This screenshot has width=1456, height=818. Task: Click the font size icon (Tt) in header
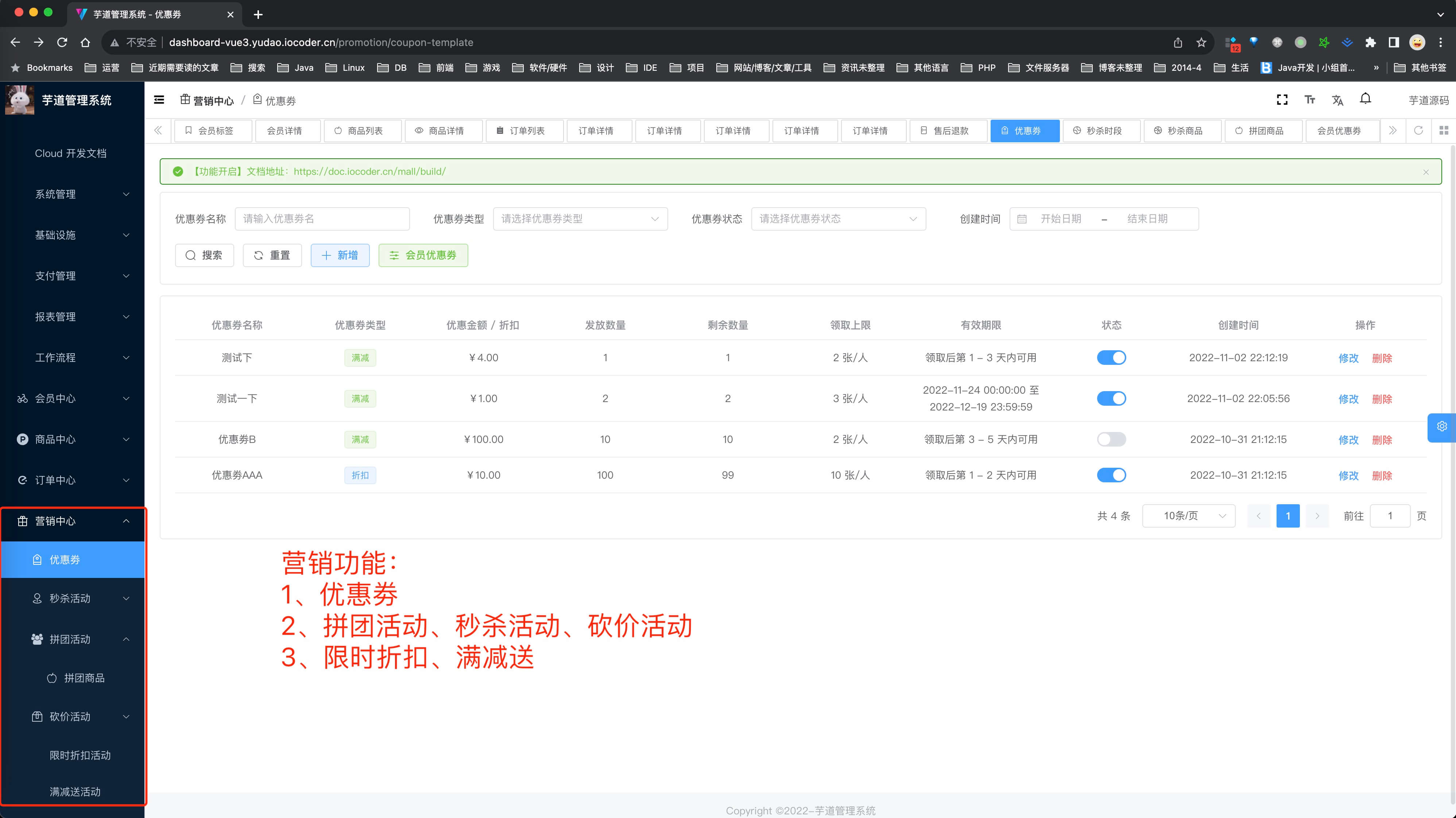click(x=1310, y=100)
